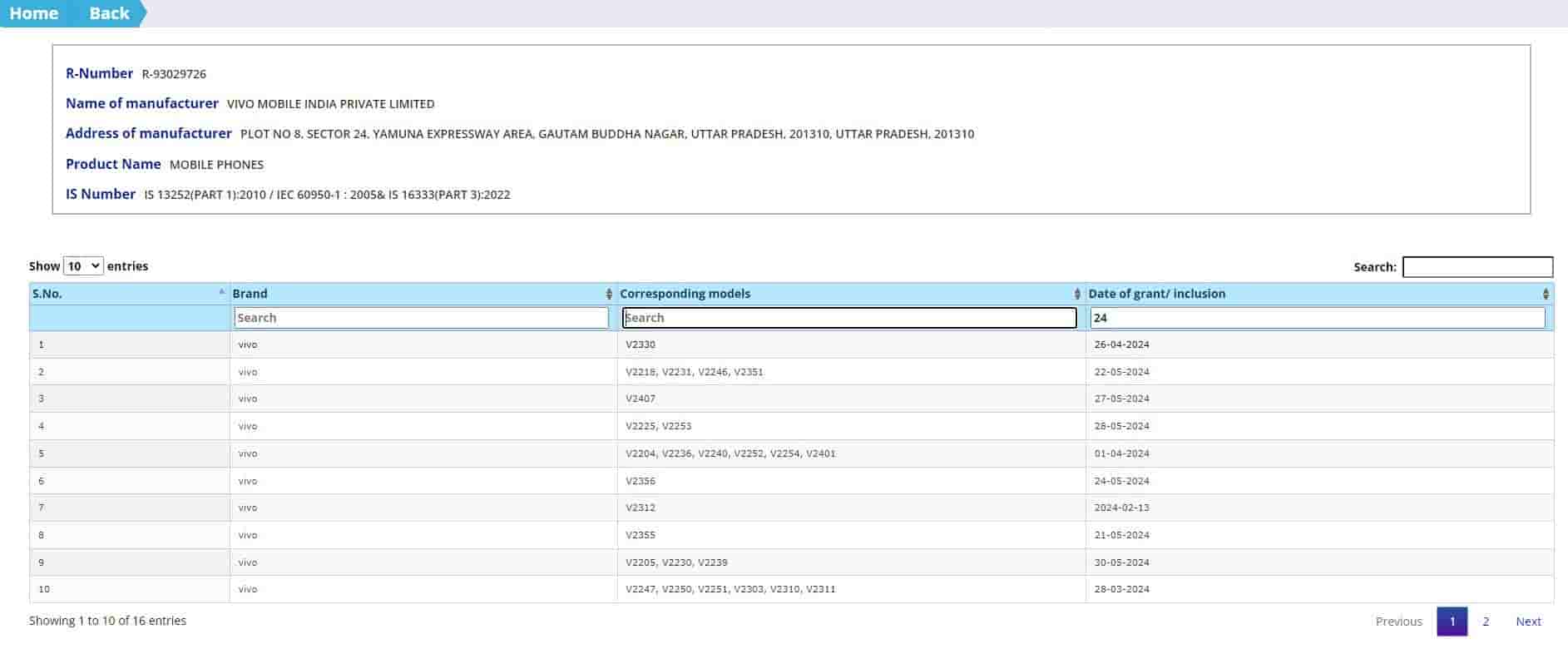The image size is (1568, 649).
Task: Sort by Date of grant sort icon
Action: [x=1546, y=294]
